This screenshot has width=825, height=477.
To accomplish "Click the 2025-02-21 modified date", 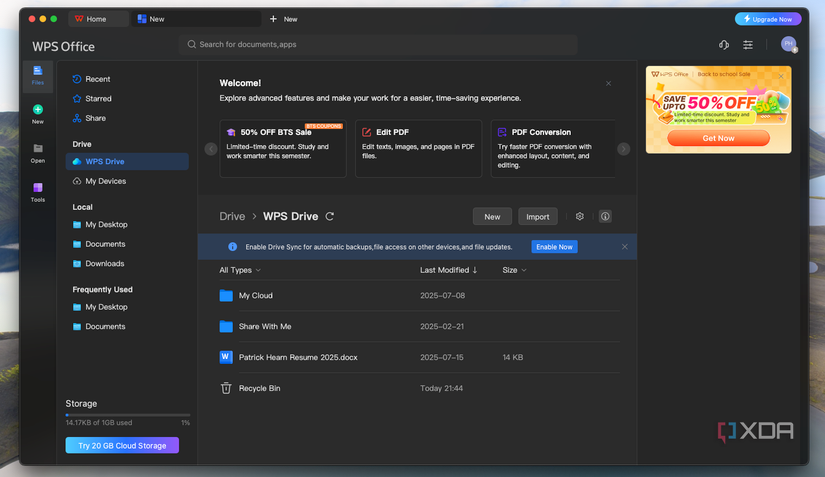I will (x=441, y=327).
